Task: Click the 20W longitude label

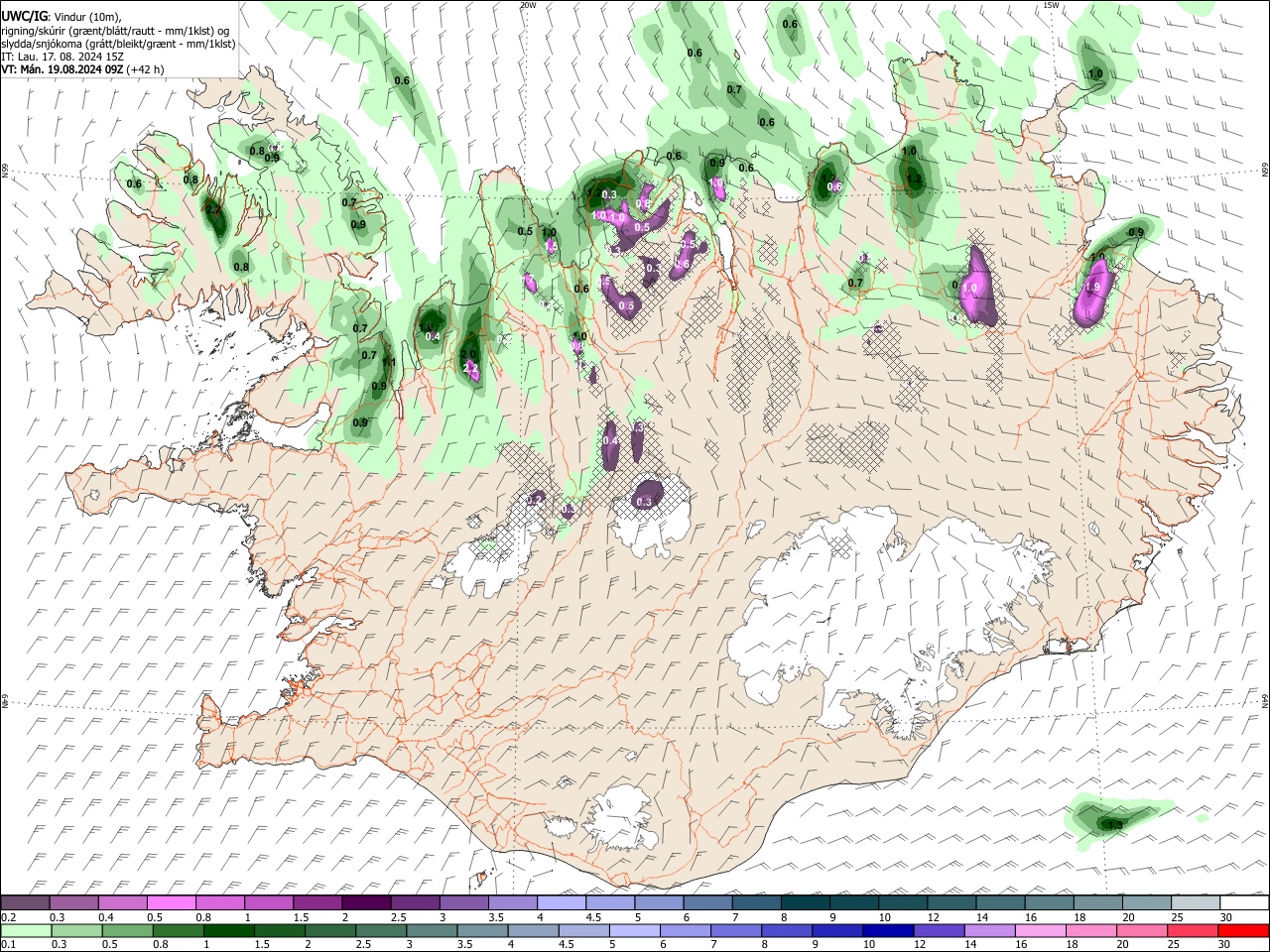Action: (528, 5)
